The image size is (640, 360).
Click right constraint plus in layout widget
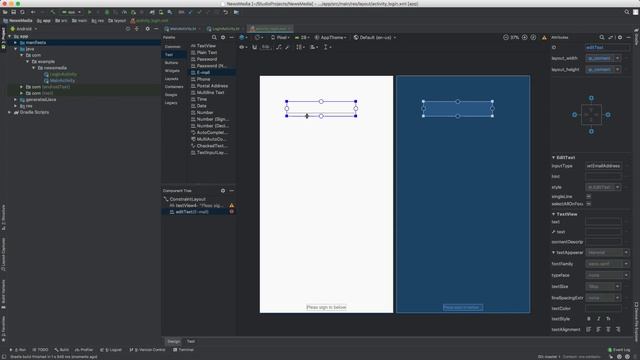click(x=608, y=115)
